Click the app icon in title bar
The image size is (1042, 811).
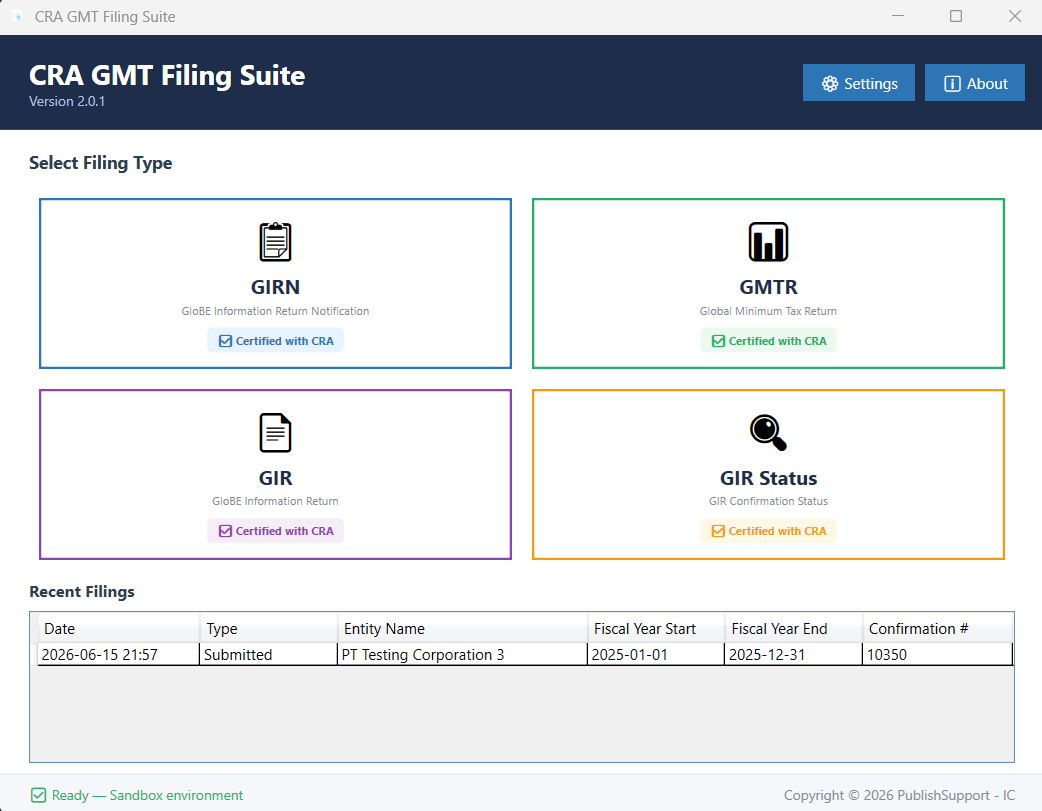click(18, 17)
